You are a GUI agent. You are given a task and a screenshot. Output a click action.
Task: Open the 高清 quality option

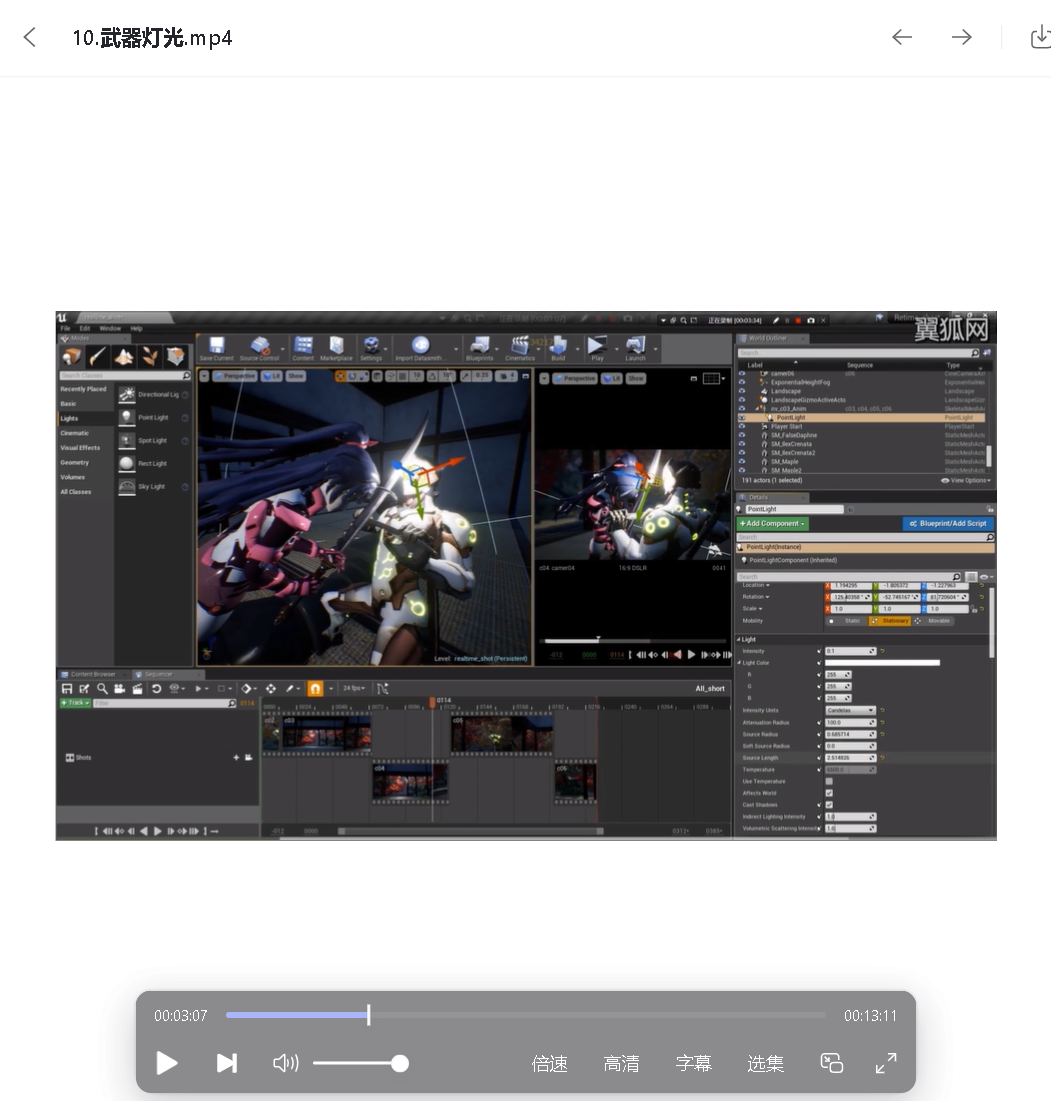(x=621, y=1064)
